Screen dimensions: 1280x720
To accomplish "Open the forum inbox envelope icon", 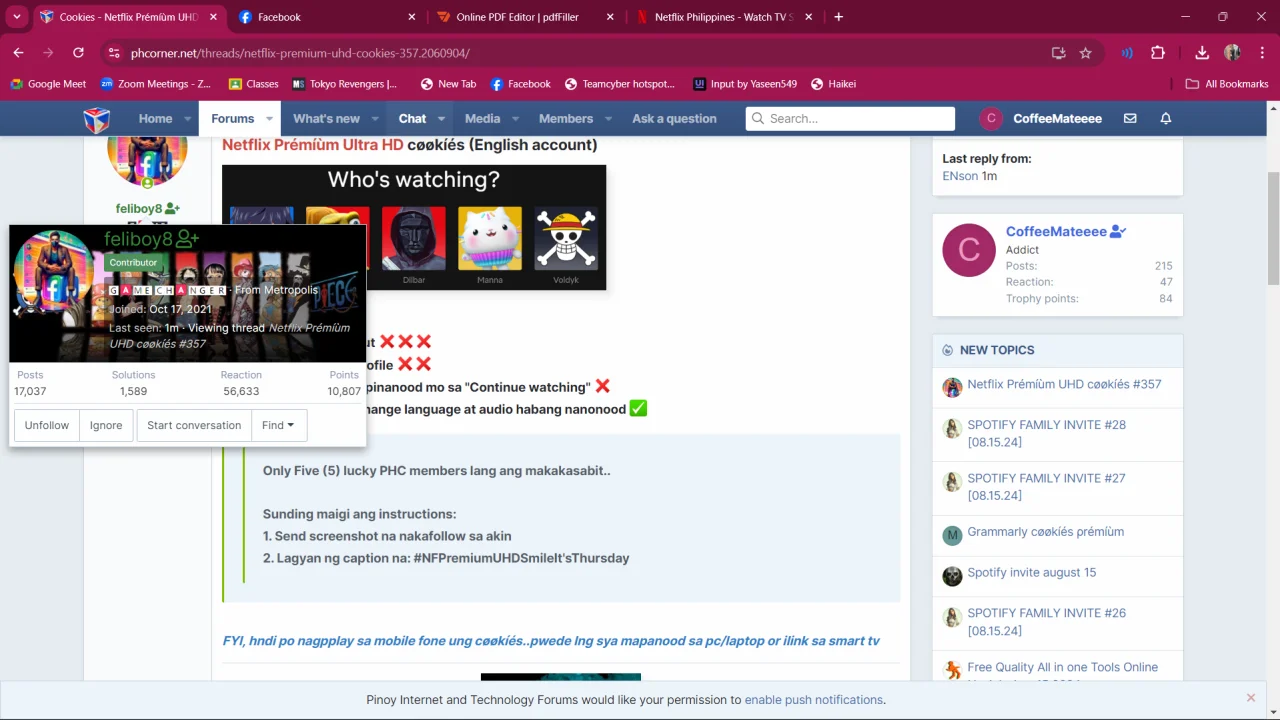I will pos(1130,118).
